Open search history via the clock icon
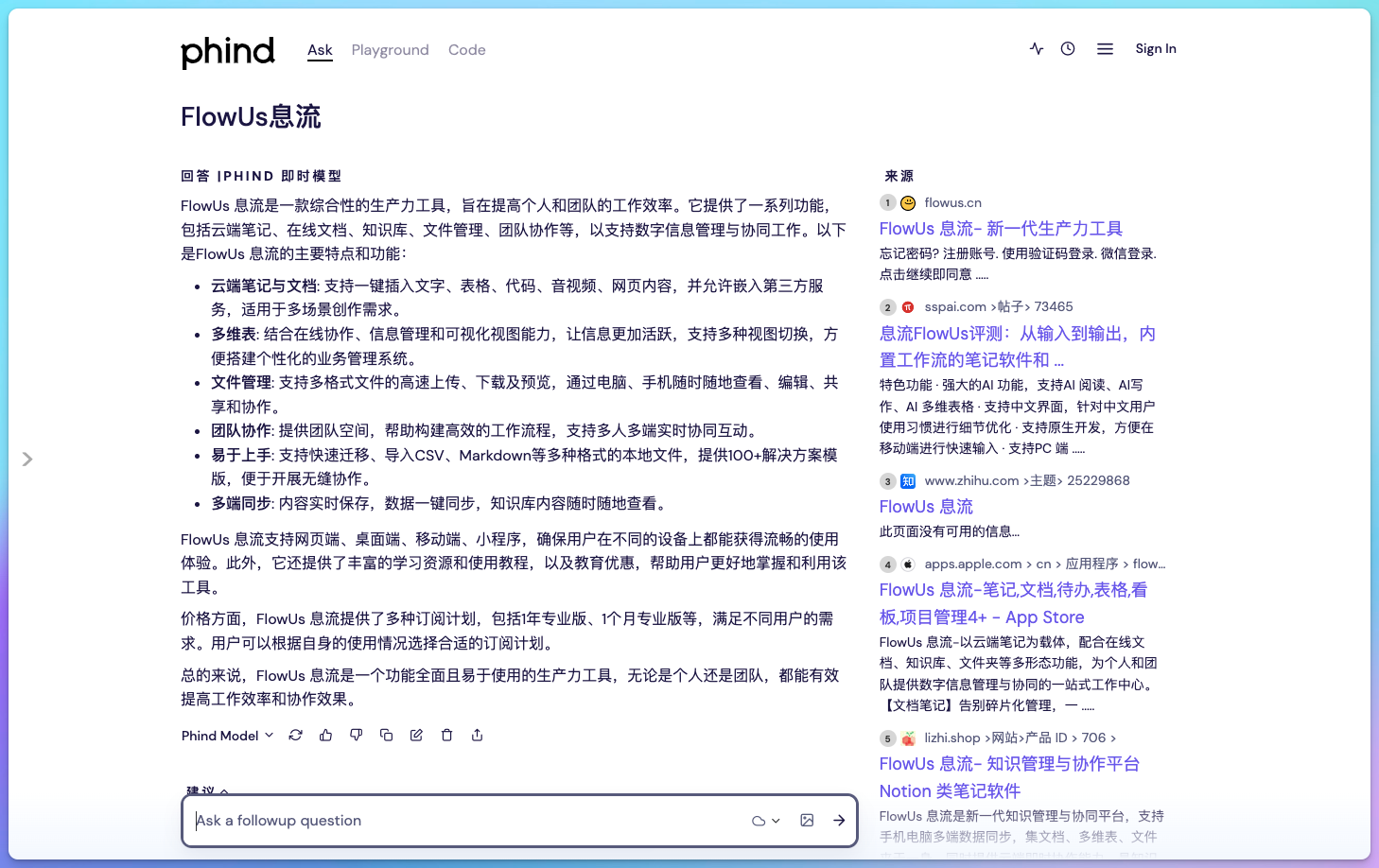The image size is (1379, 868). coord(1068,49)
